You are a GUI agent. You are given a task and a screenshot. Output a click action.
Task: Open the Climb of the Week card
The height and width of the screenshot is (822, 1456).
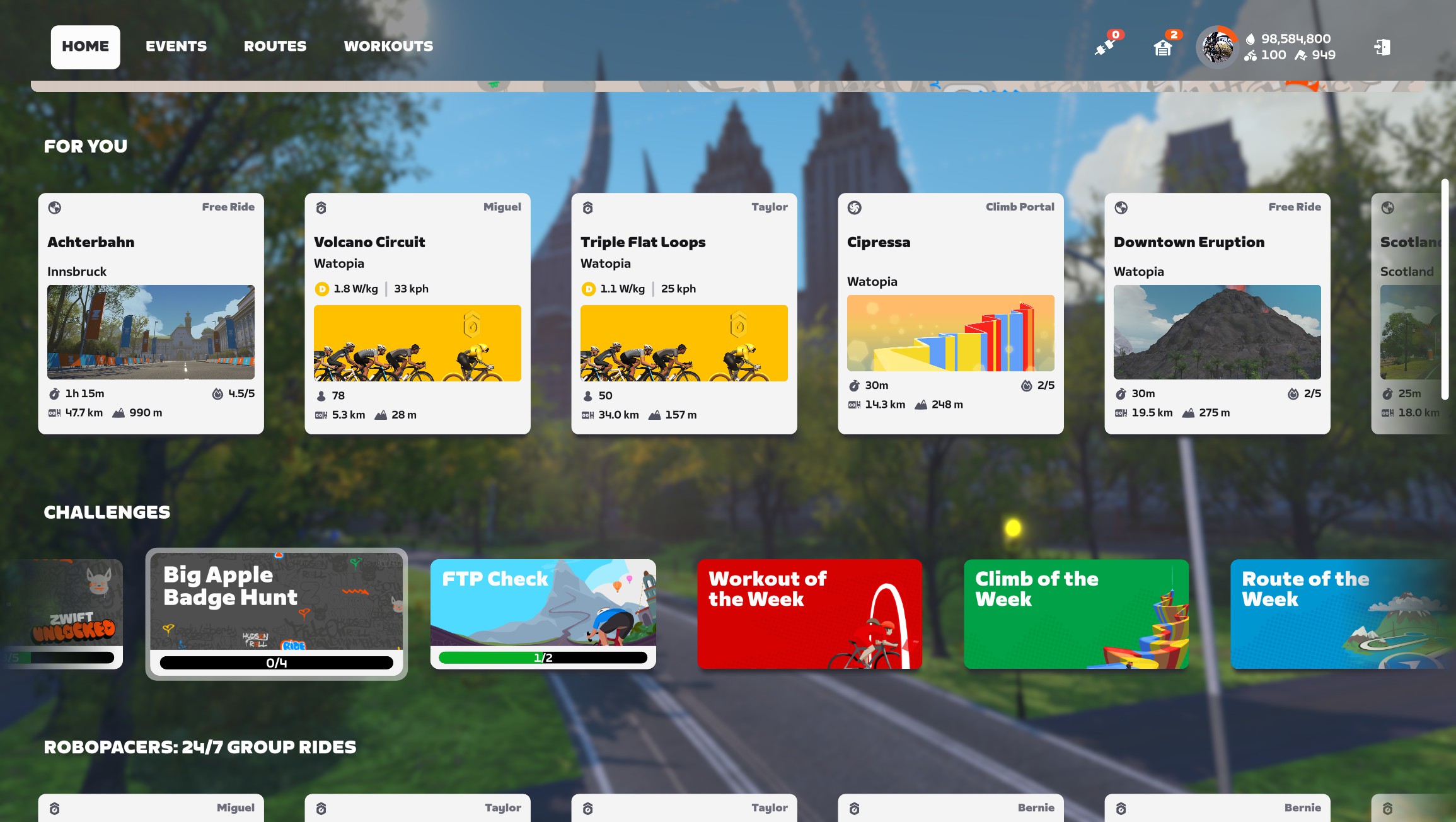coord(1076,613)
